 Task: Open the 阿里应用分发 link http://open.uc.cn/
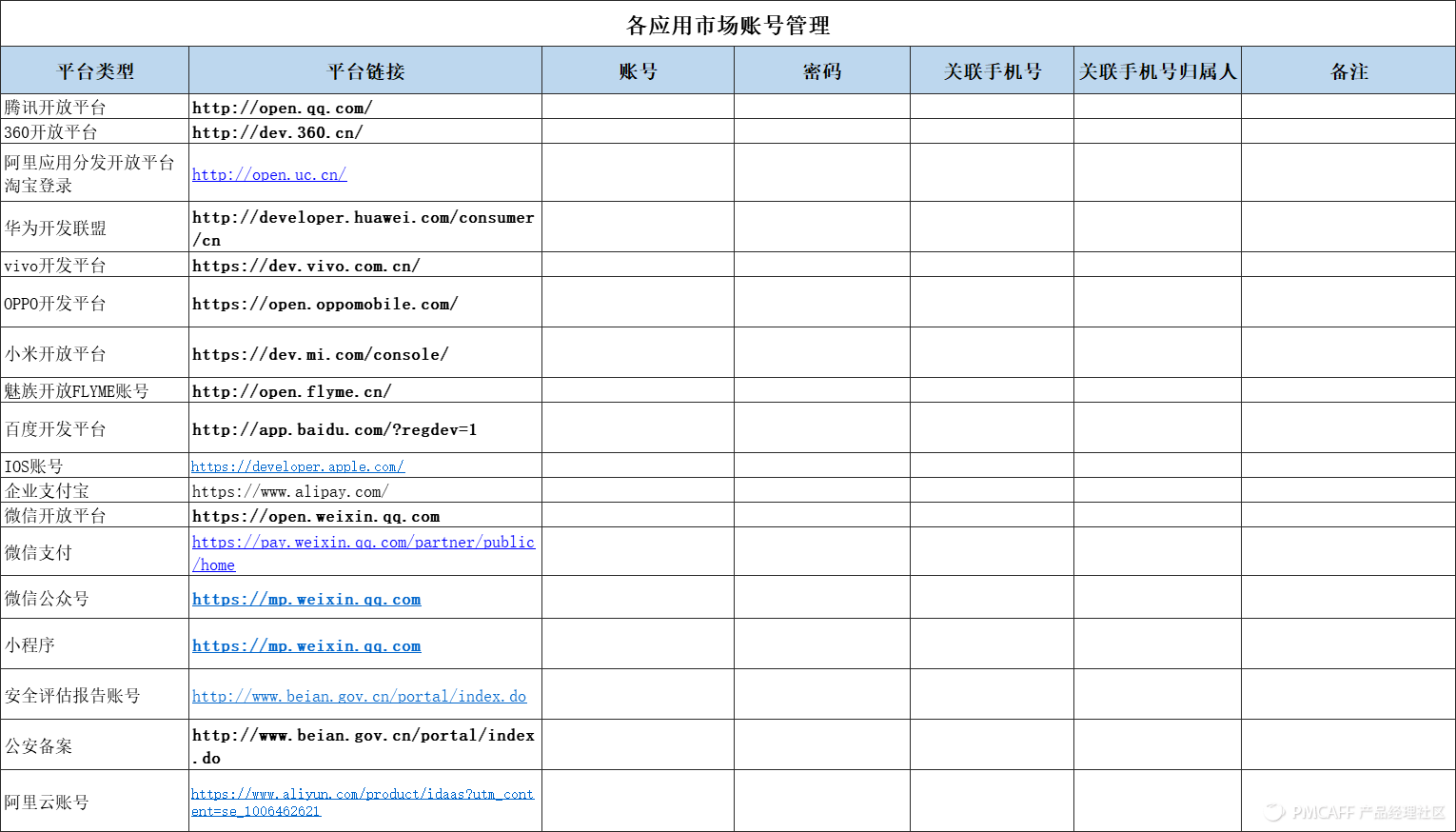click(x=269, y=174)
